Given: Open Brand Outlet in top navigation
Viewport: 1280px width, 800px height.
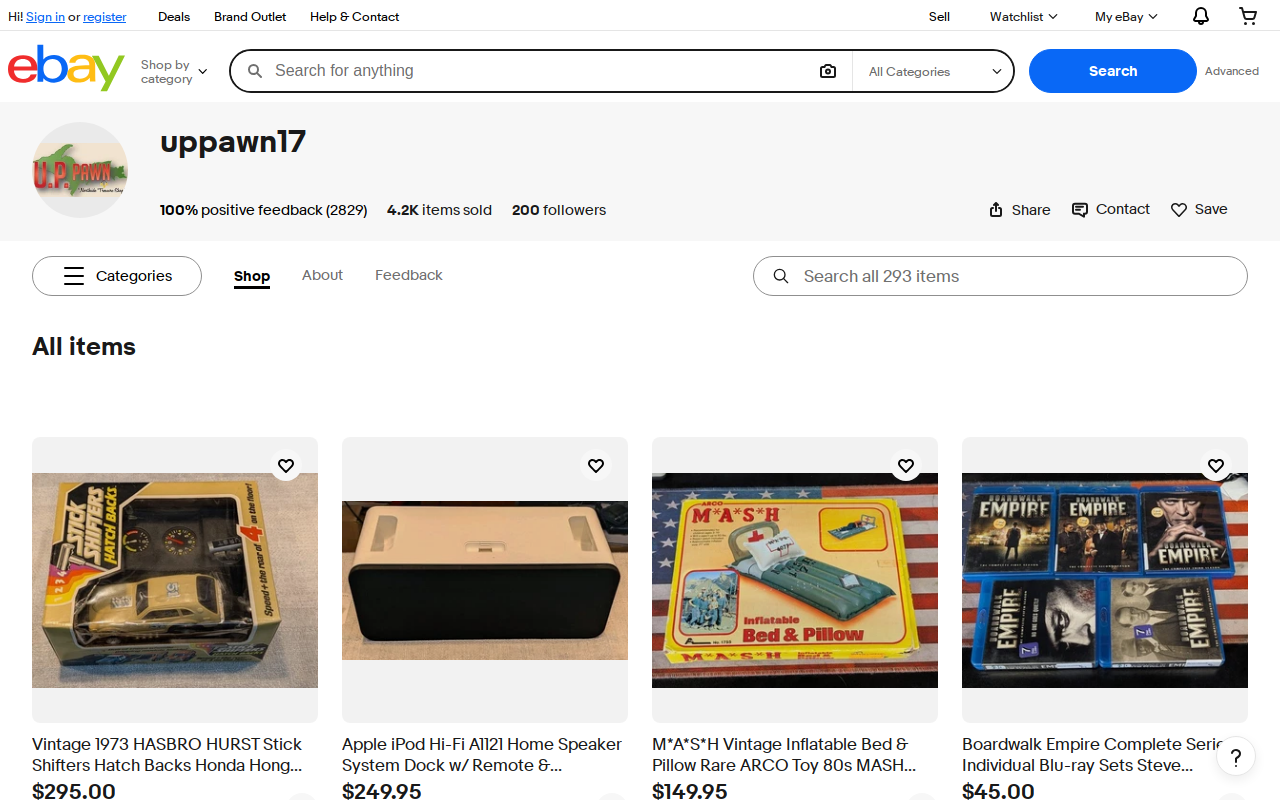Looking at the screenshot, I should coord(250,16).
